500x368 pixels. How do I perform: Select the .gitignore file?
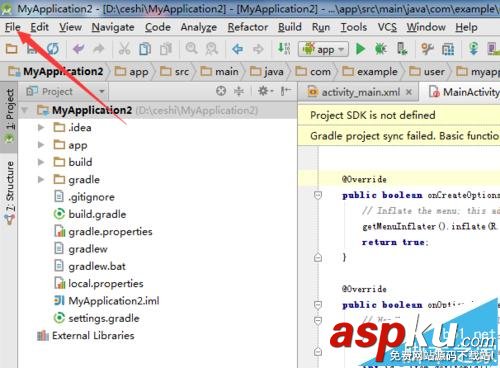(84, 197)
